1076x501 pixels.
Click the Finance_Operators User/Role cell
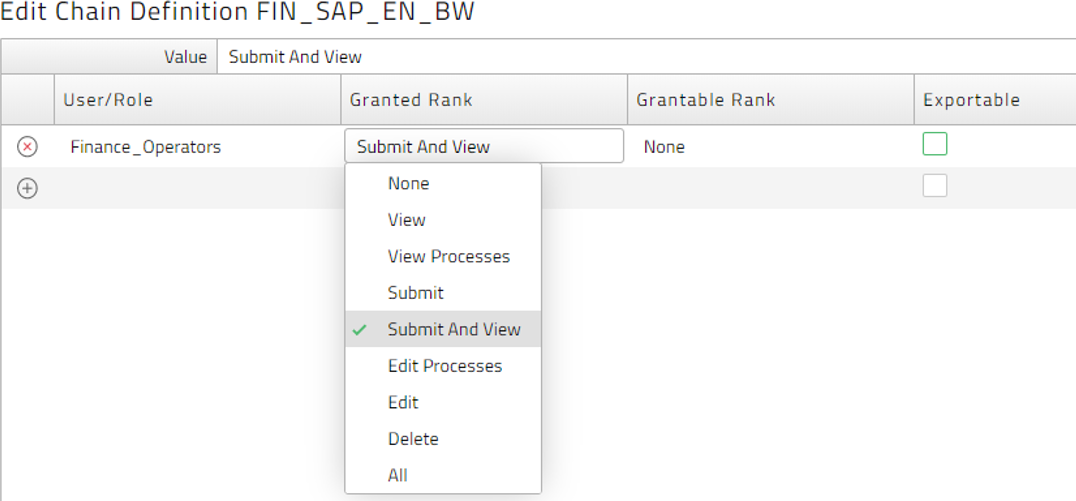click(x=198, y=147)
